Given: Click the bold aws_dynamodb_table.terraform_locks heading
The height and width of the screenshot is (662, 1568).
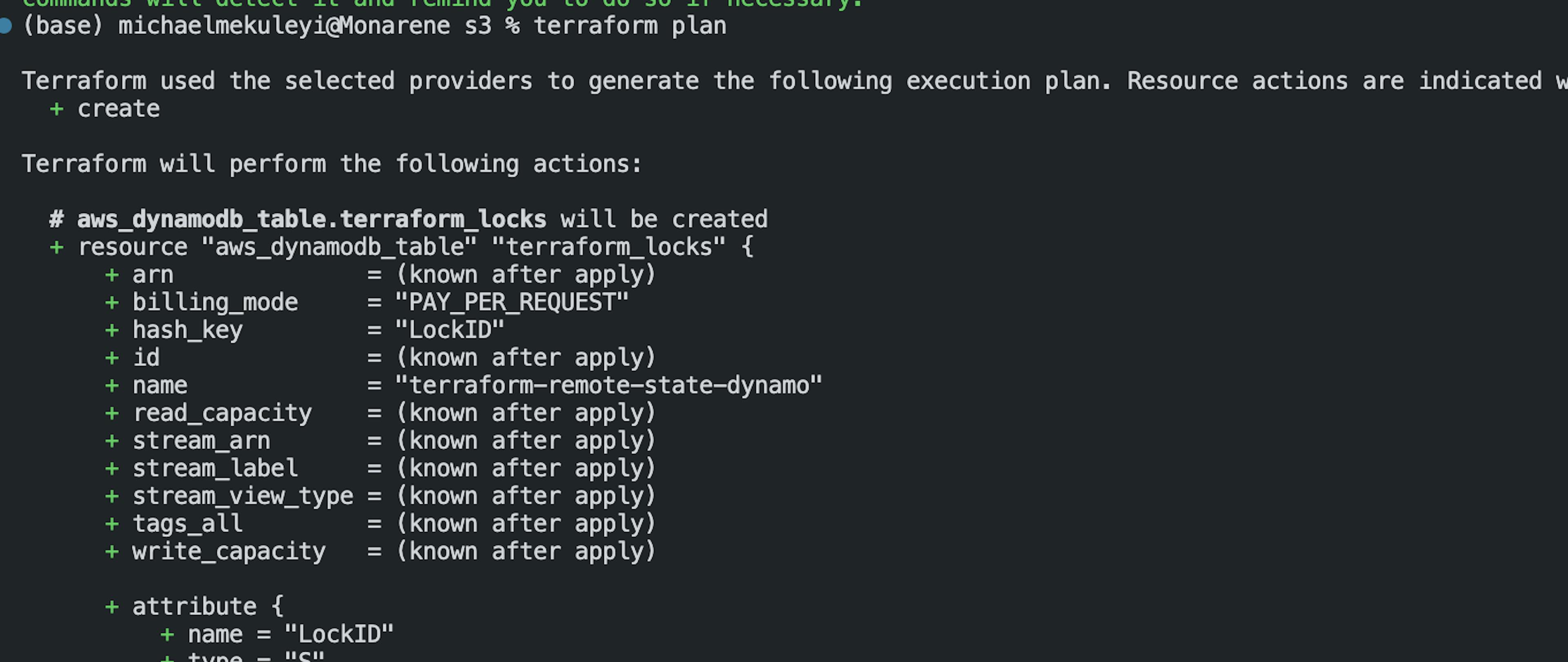Looking at the screenshot, I should coord(311,219).
